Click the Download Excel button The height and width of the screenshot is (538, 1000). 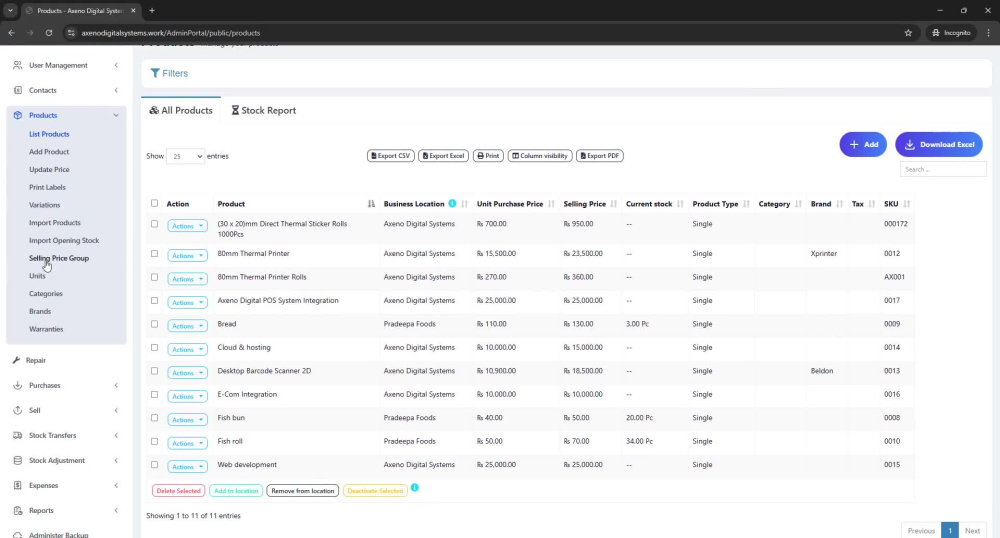pos(939,145)
